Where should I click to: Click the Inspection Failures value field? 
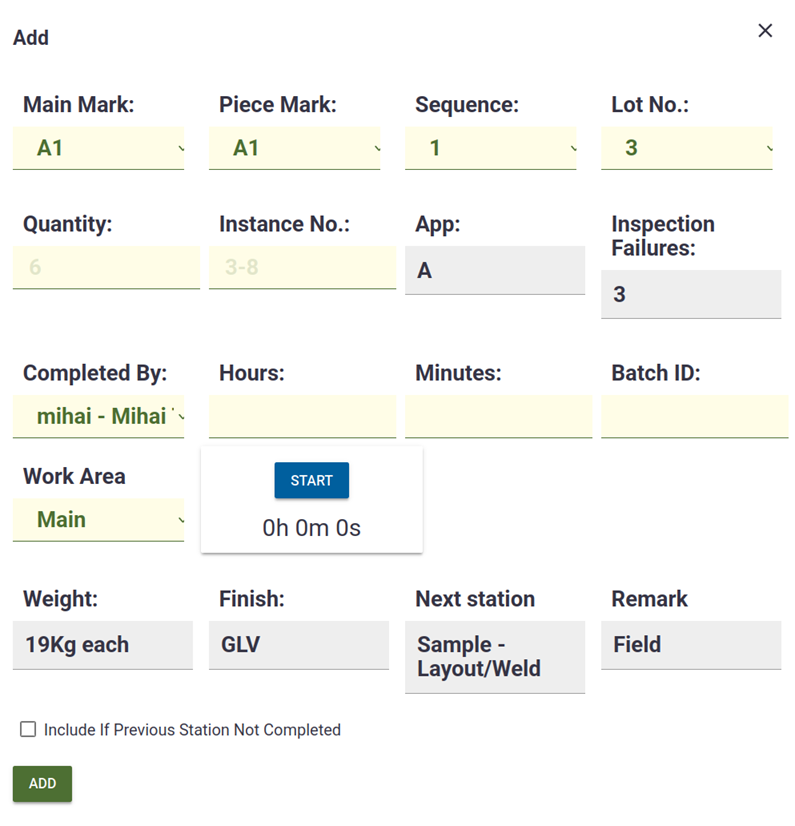point(691,295)
